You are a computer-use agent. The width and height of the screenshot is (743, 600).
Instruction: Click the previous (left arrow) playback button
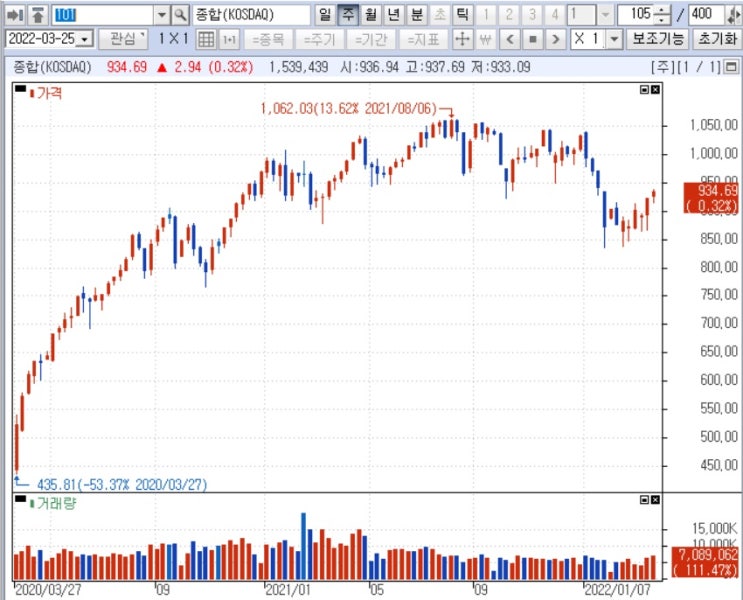[510, 39]
